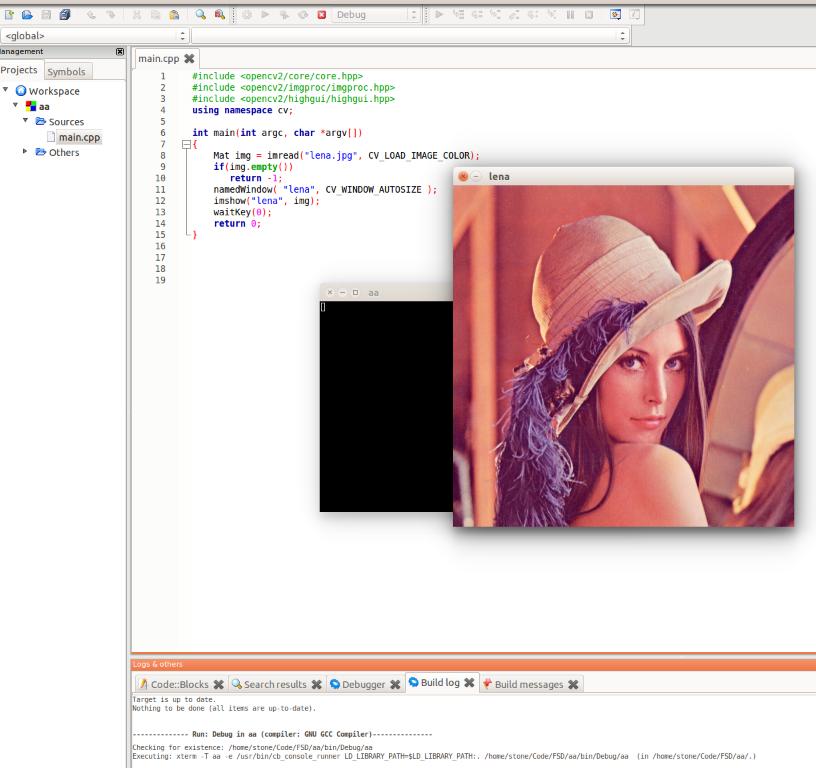Collapse the aa project node
The width and height of the screenshot is (816, 768).
pyautogui.click(x=16, y=105)
